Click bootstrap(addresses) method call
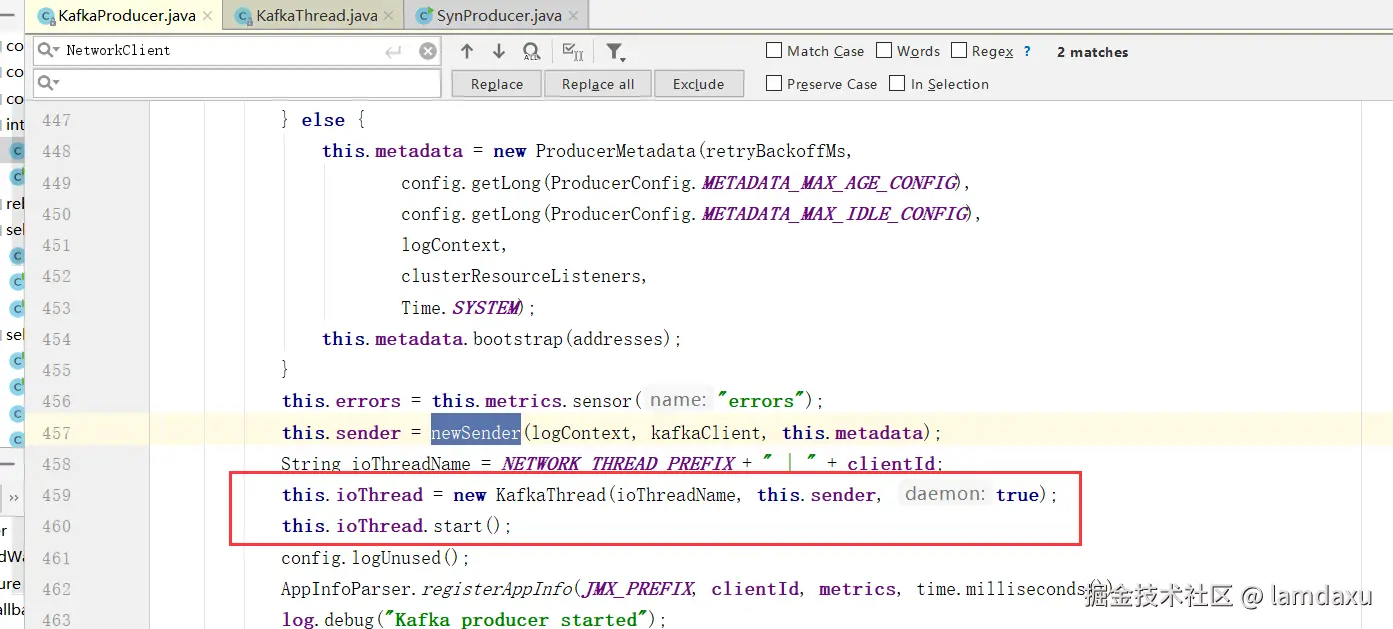1393x629 pixels. (x=571, y=339)
